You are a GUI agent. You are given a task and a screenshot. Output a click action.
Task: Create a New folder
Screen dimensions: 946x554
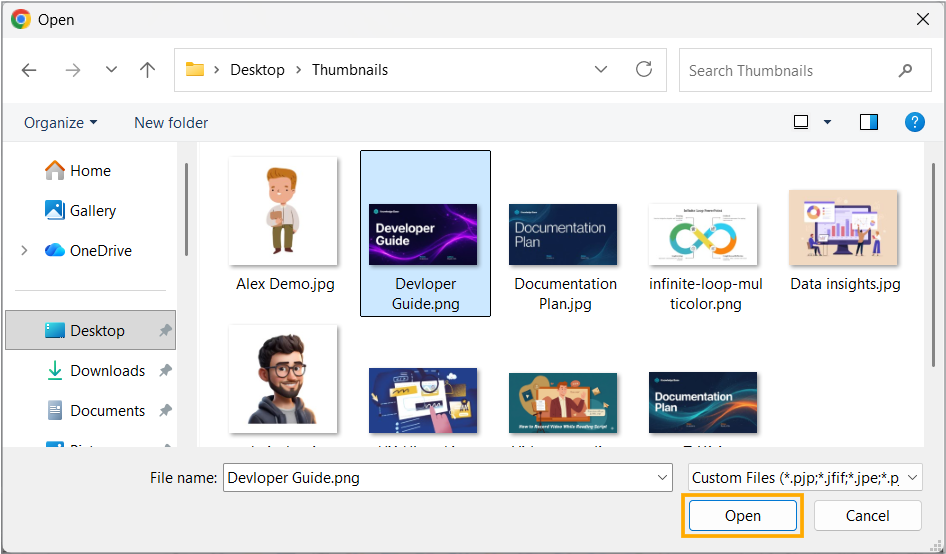(x=171, y=123)
